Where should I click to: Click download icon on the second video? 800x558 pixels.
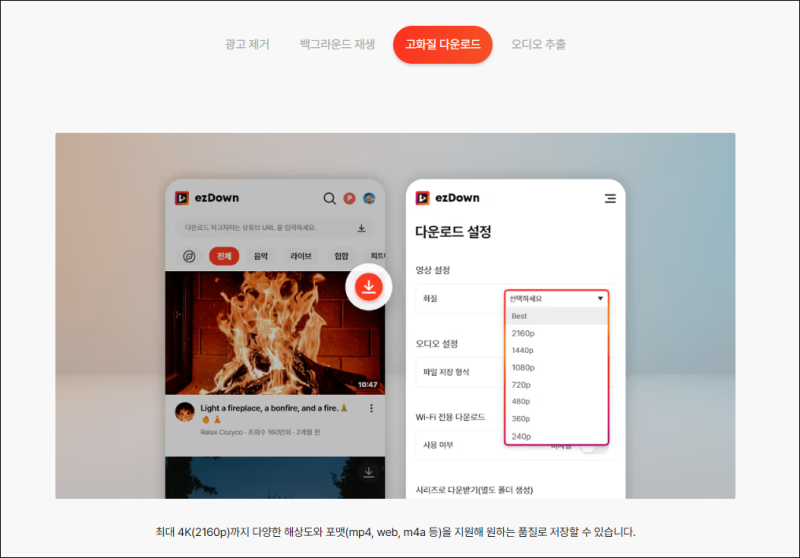(368, 473)
